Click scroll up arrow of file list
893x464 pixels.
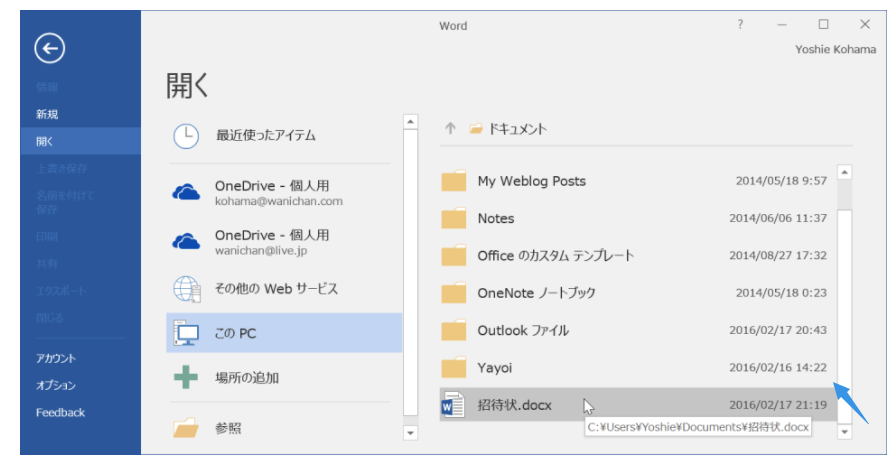845,172
